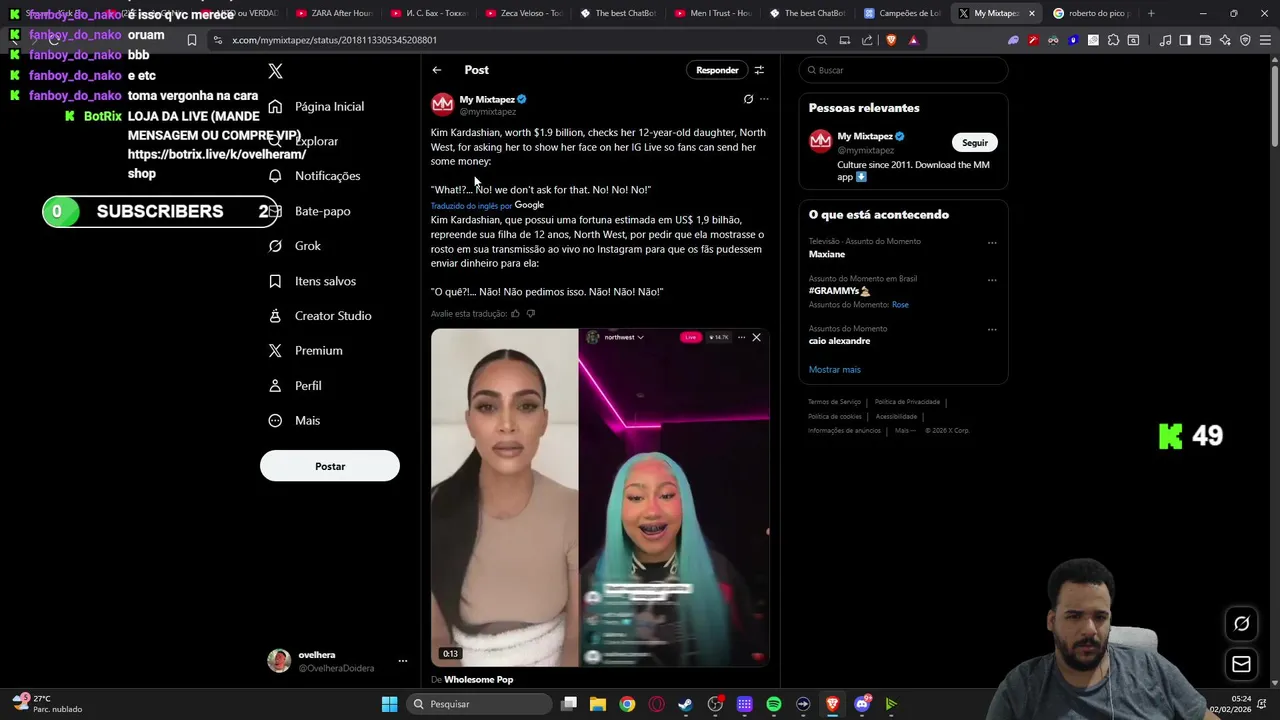Open options for caio alexandre trend
The width and height of the screenshot is (1280, 720).
[992, 329]
